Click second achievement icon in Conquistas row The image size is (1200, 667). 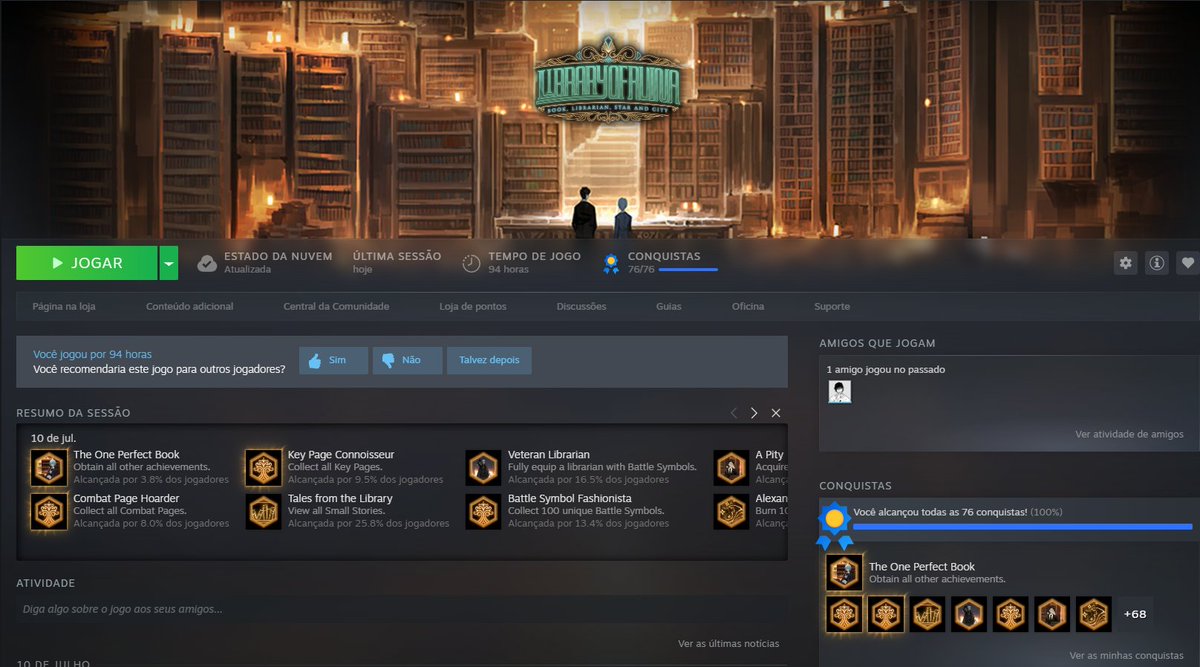coord(886,614)
